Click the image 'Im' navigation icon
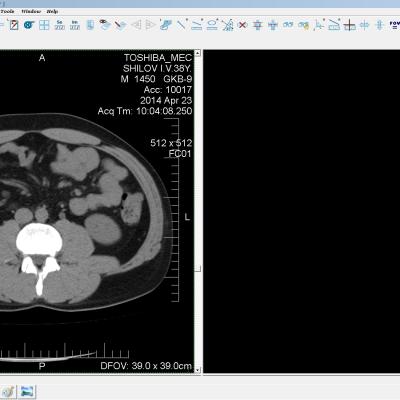400x400 pixels. point(75,25)
